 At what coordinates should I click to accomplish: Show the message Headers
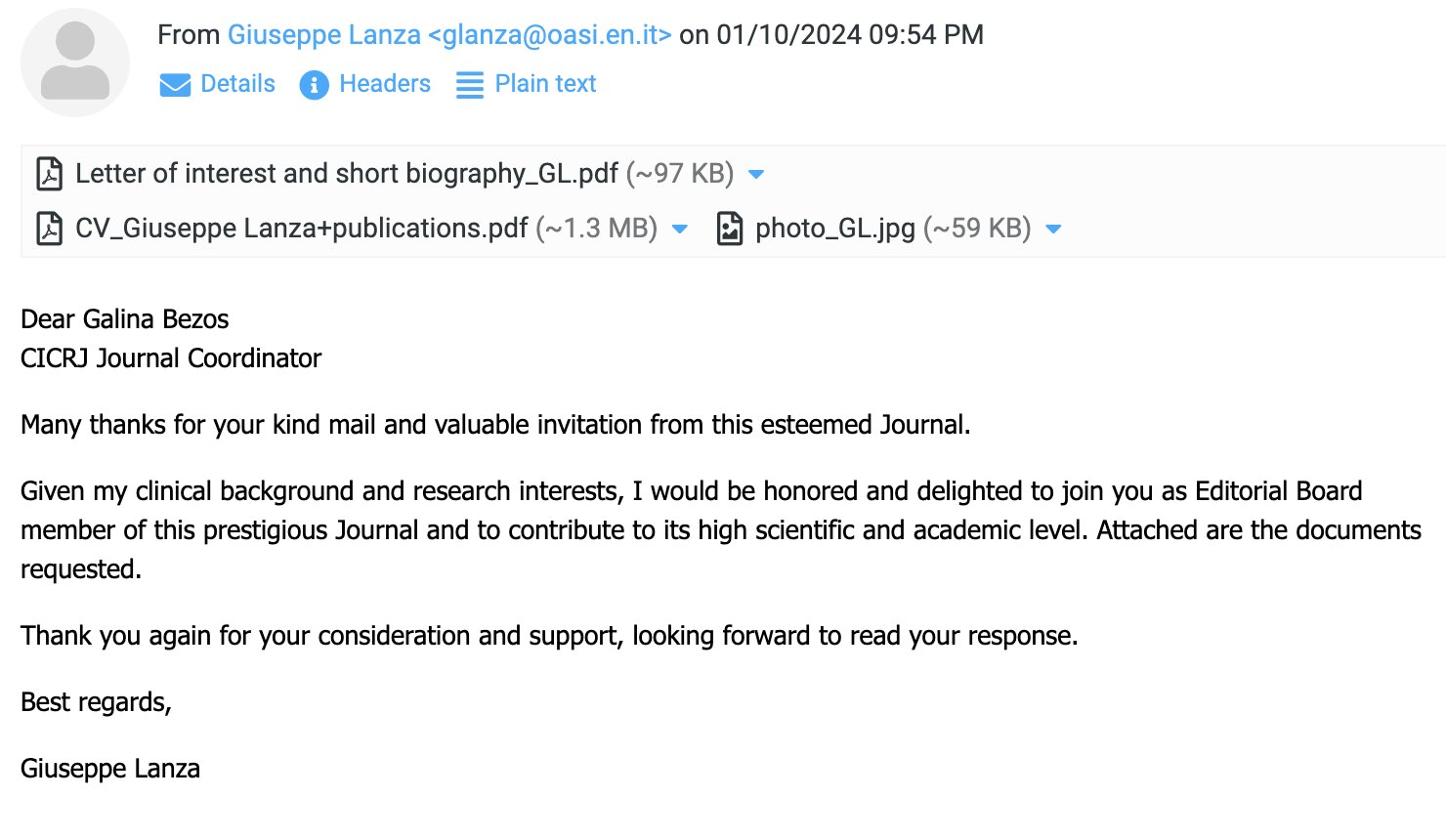click(385, 84)
